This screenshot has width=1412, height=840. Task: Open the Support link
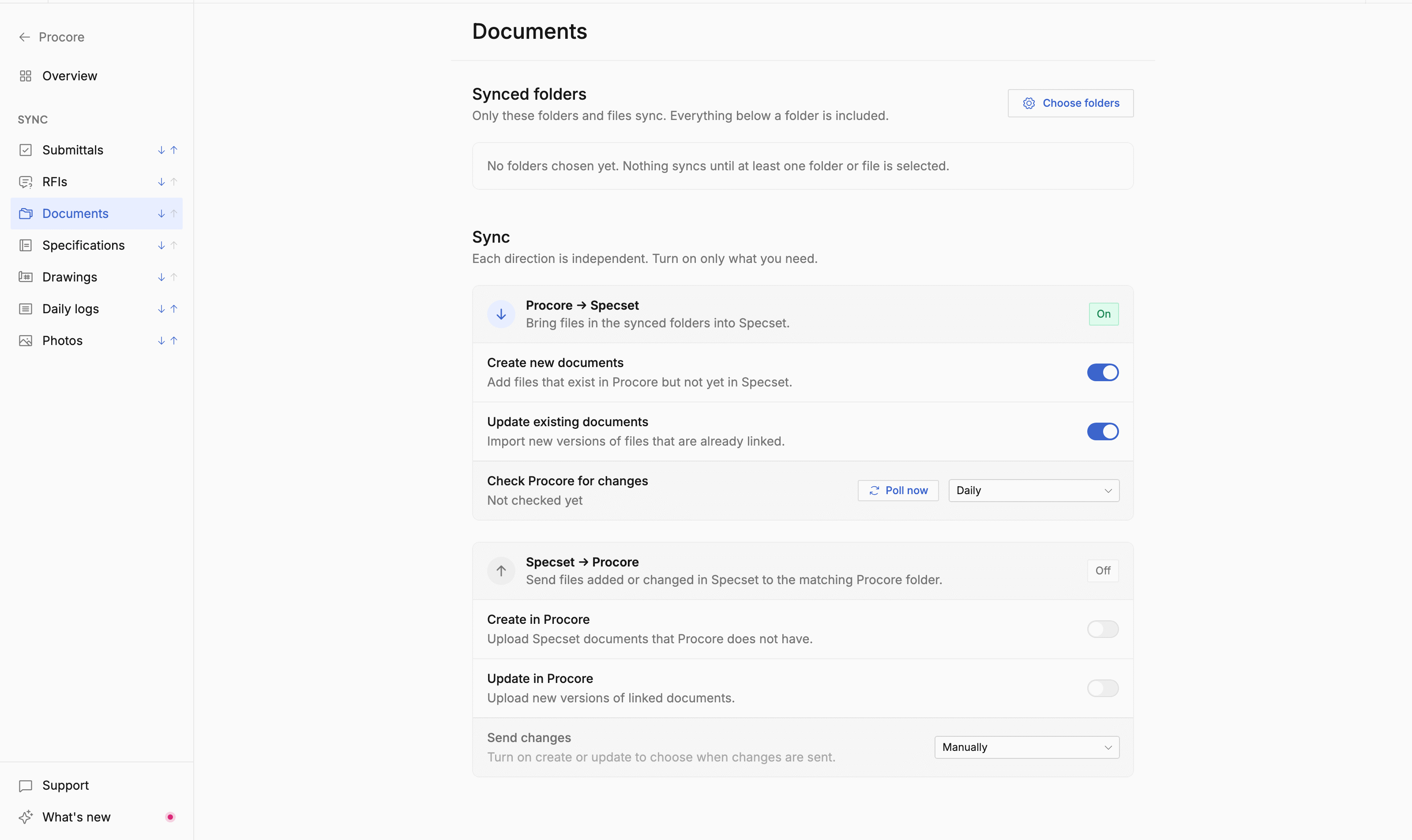[97, 786]
